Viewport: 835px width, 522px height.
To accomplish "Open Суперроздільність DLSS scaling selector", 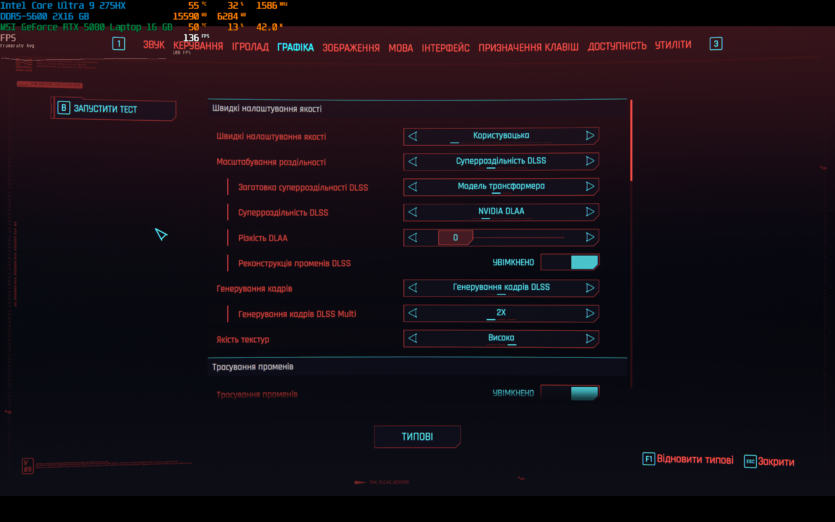I will (x=501, y=161).
